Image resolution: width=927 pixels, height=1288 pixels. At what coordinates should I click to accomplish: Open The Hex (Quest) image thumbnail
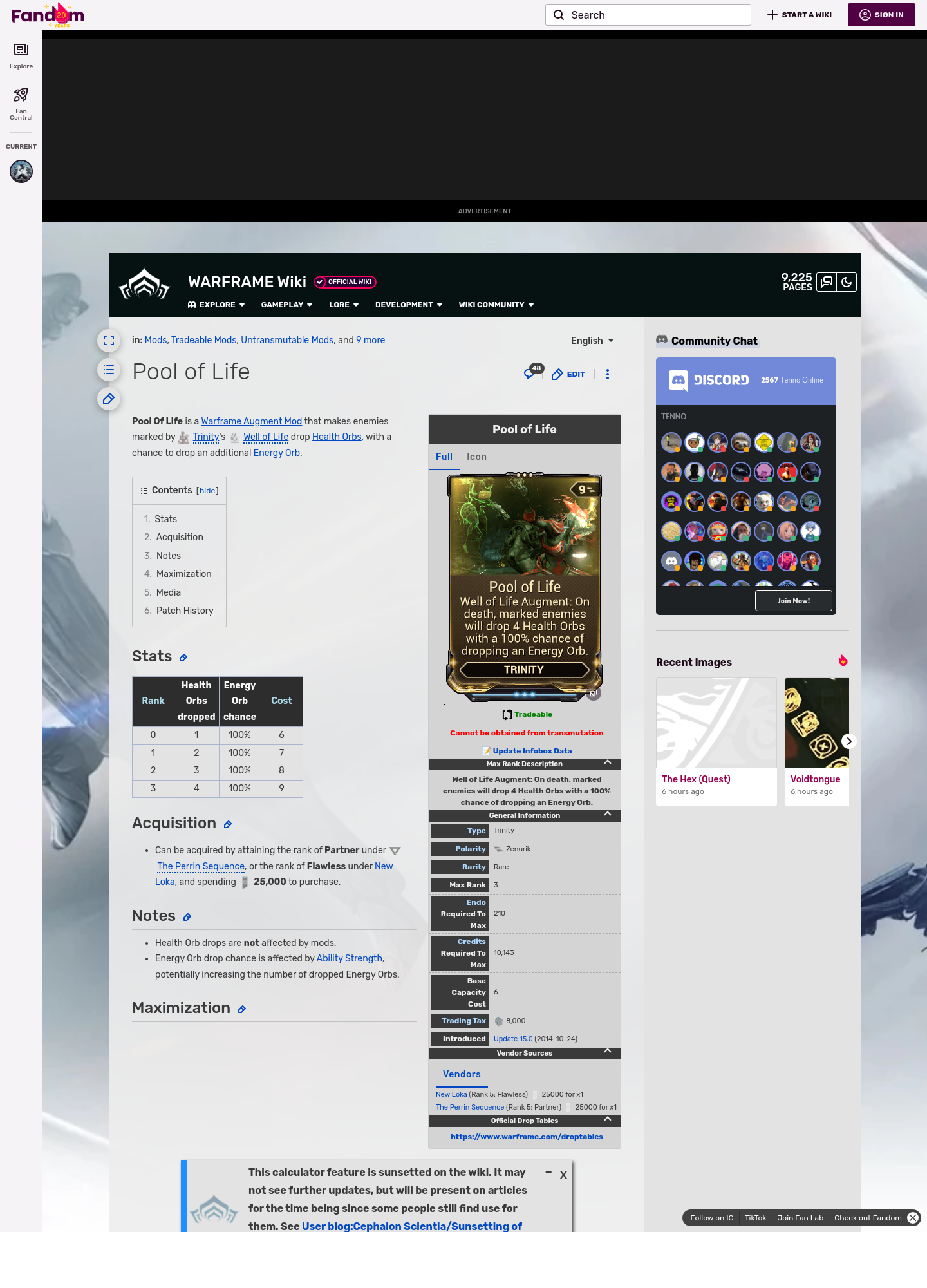pyautogui.click(x=716, y=723)
